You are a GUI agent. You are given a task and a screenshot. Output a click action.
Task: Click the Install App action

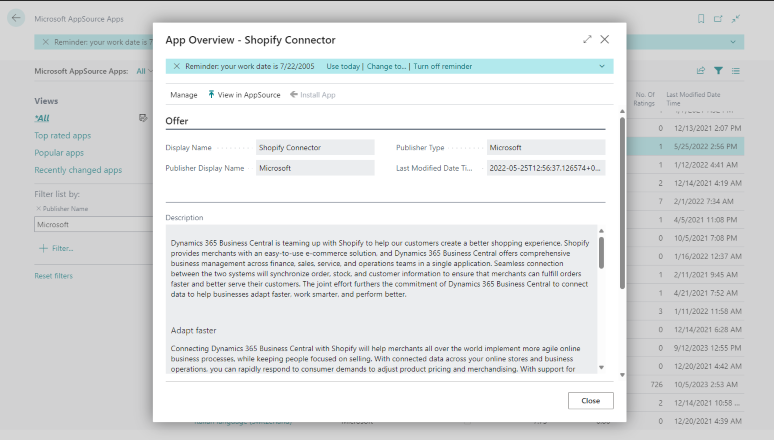pos(313,95)
